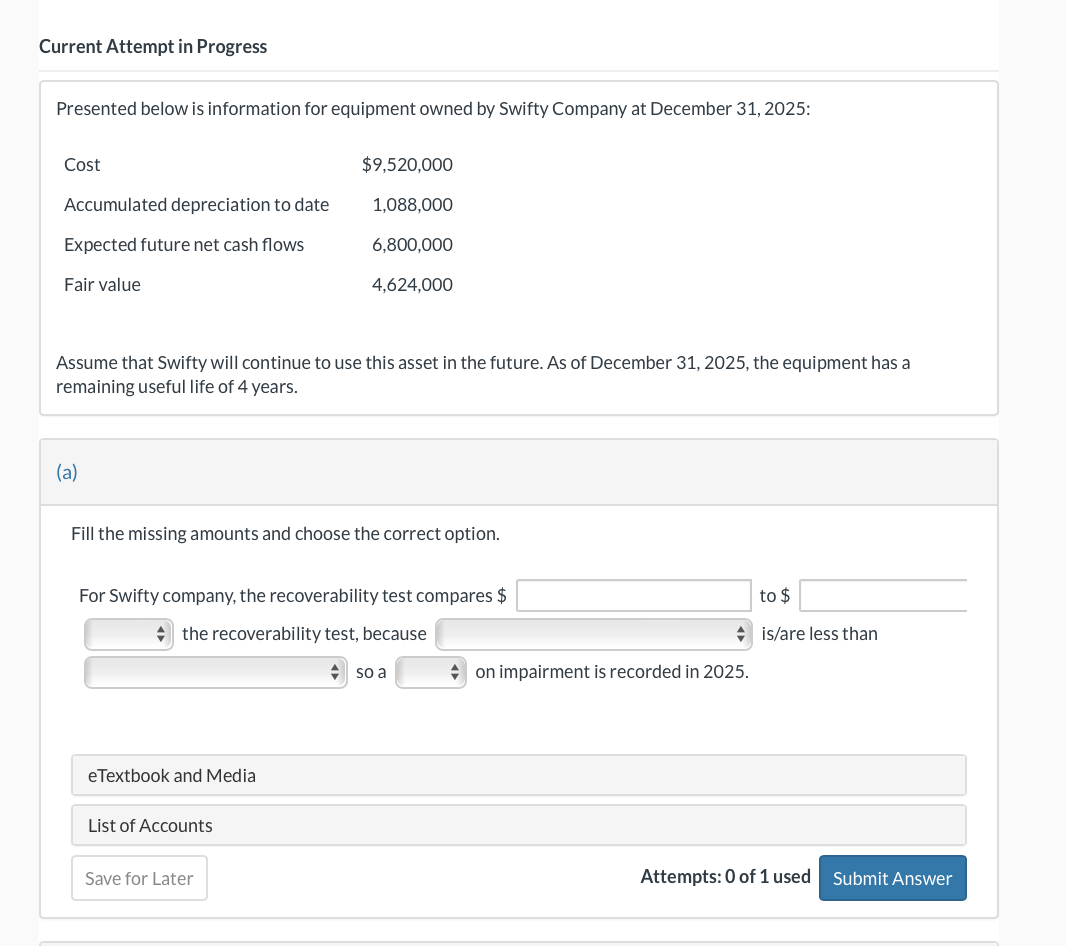Open the dropdown before 'the recoverability test'

(128, 633)
